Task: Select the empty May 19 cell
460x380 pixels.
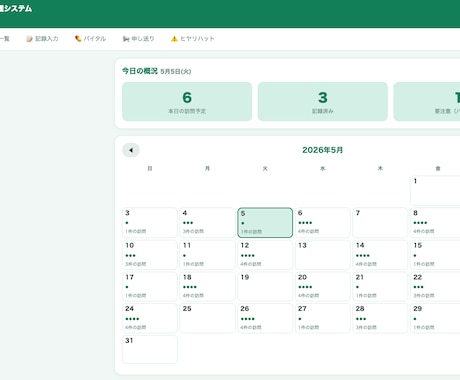Action: (265, 286)
